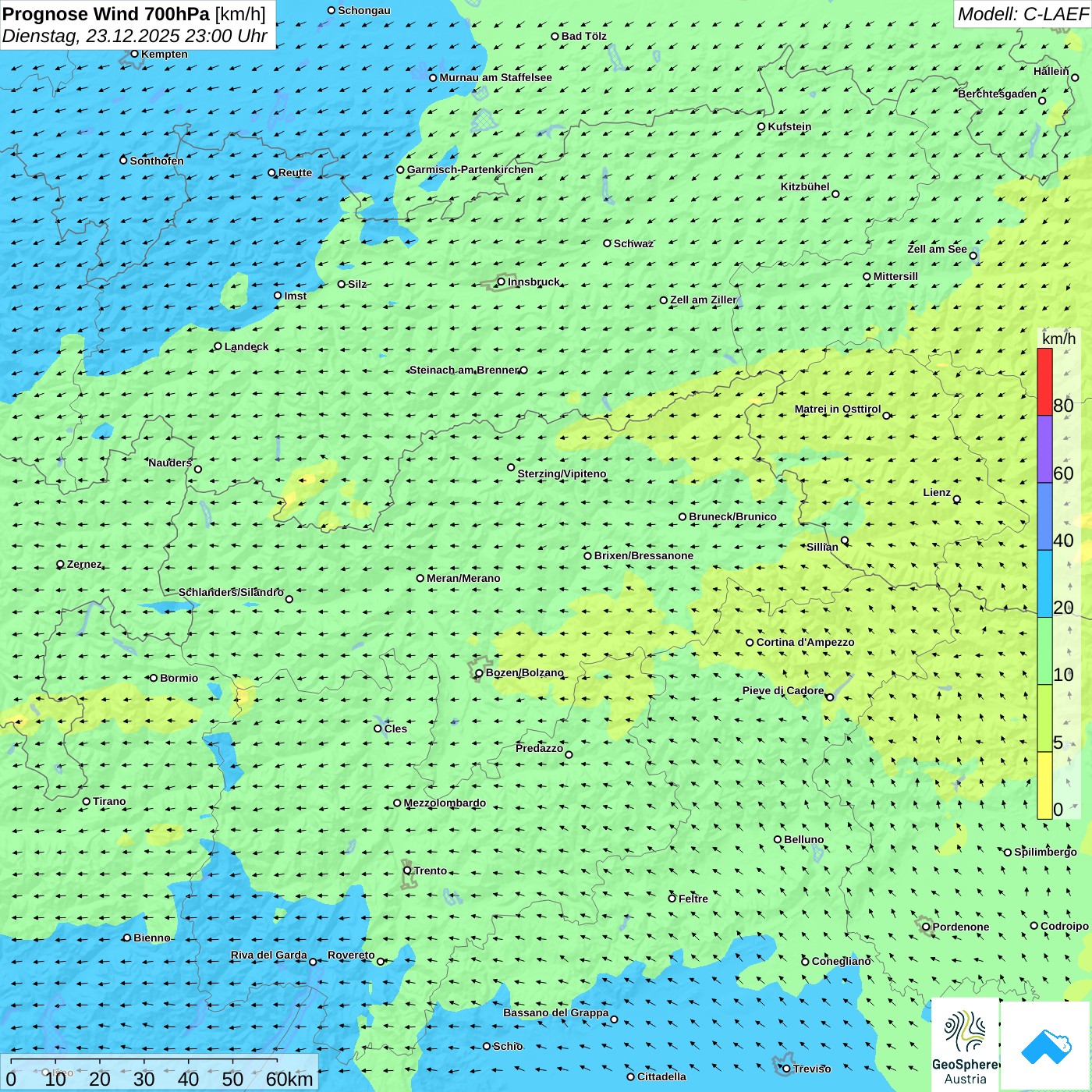This screenshot has width=1092, height=1092.
Task: Click the blue cloud logo icon
Action: point(1046,1046)
